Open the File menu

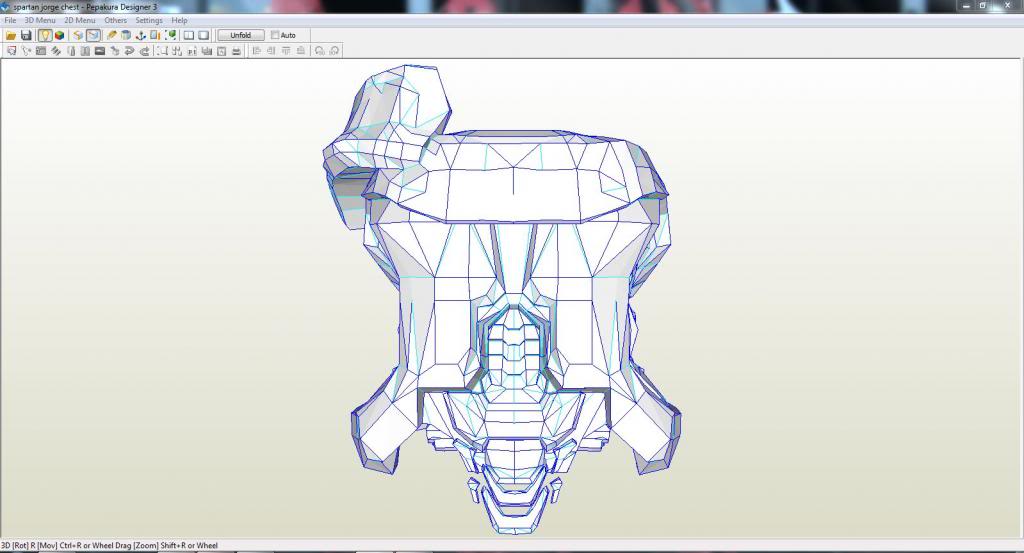pyautogui.click(x=10, y=20)
